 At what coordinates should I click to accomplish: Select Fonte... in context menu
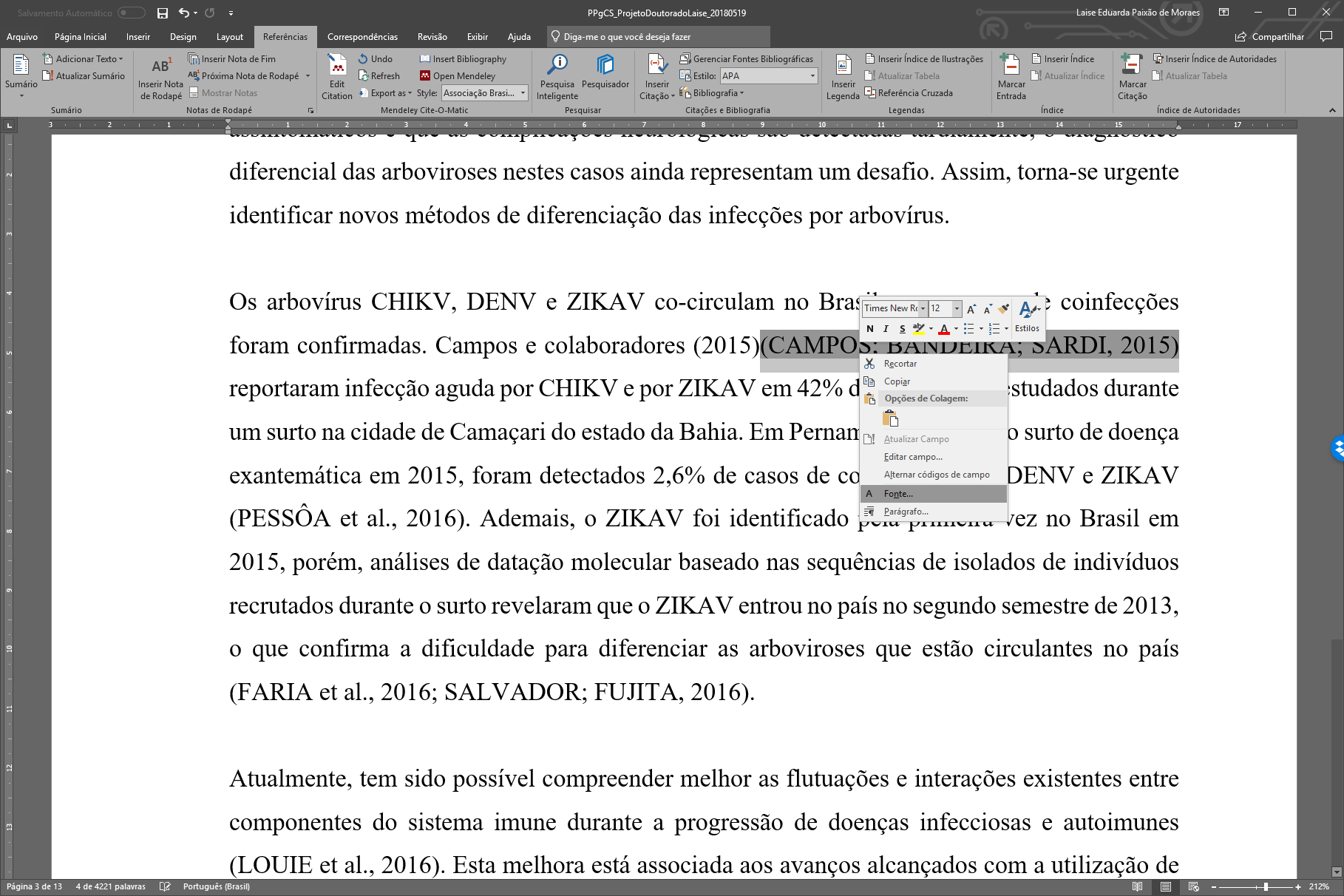pos(934,494)
